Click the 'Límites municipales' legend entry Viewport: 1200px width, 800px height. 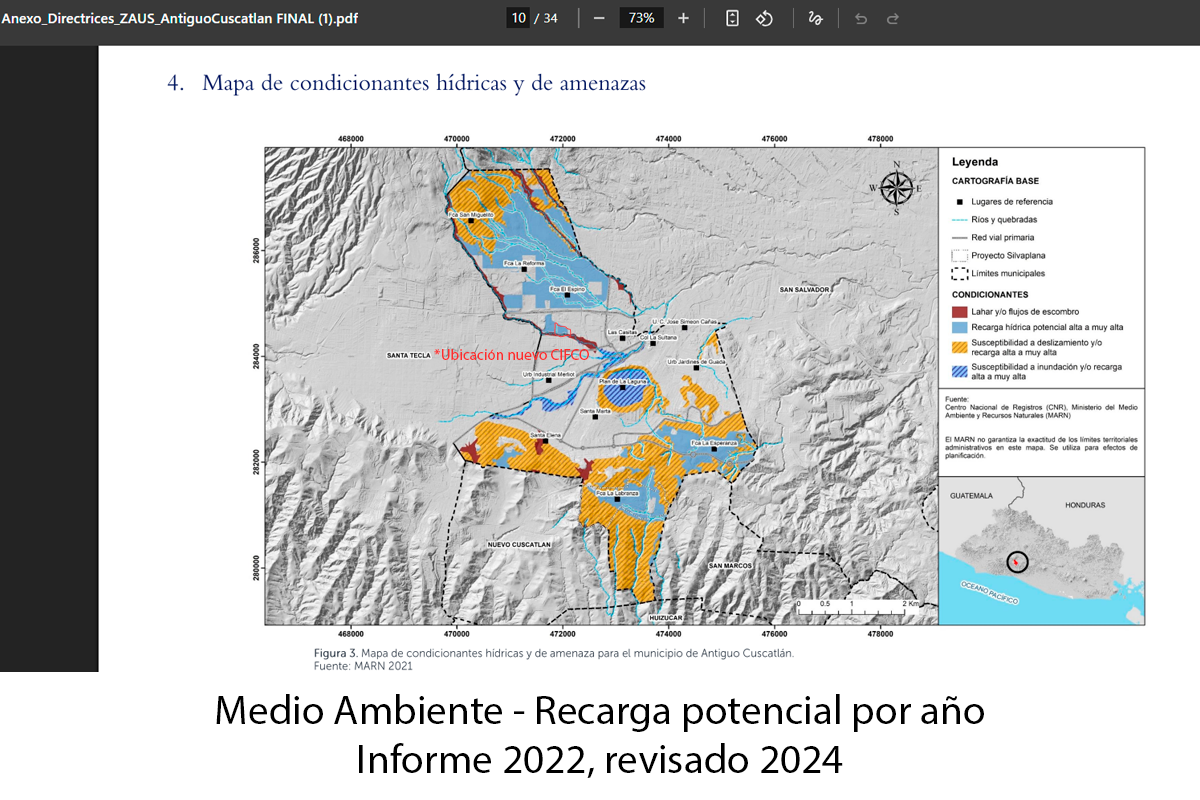1008,273
